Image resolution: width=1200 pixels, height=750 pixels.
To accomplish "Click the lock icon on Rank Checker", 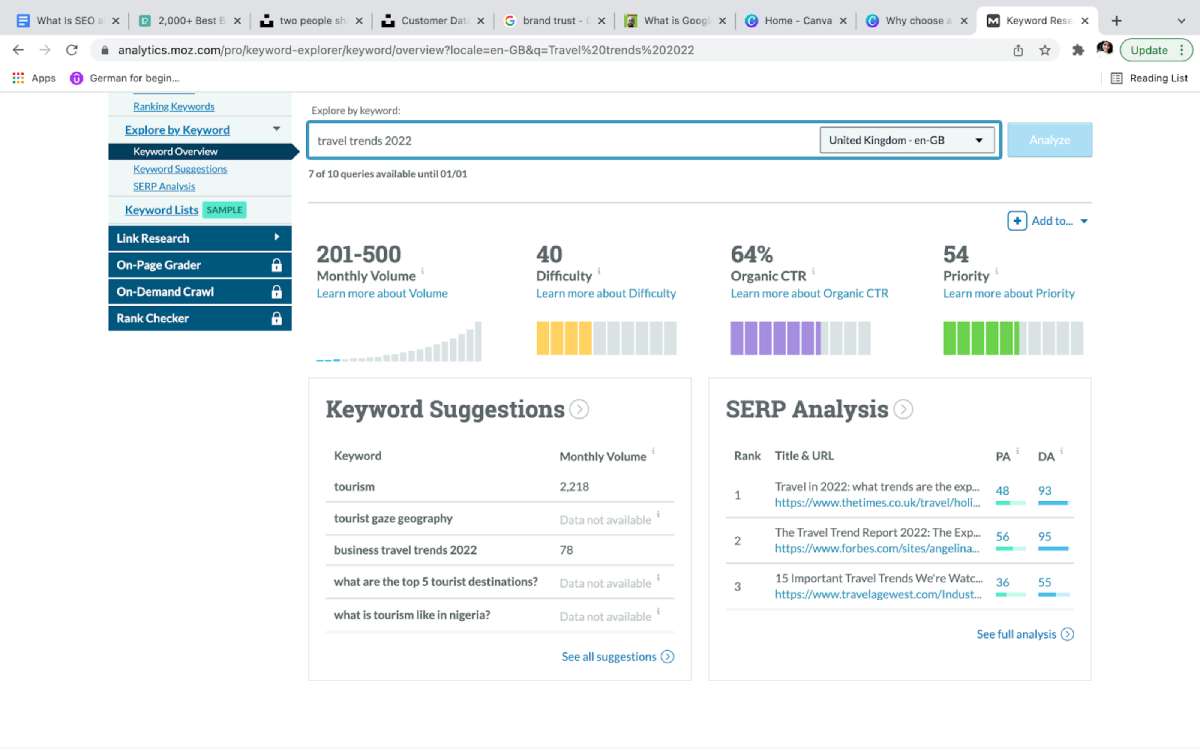I will pyautogui.click(x=276, y=318).
